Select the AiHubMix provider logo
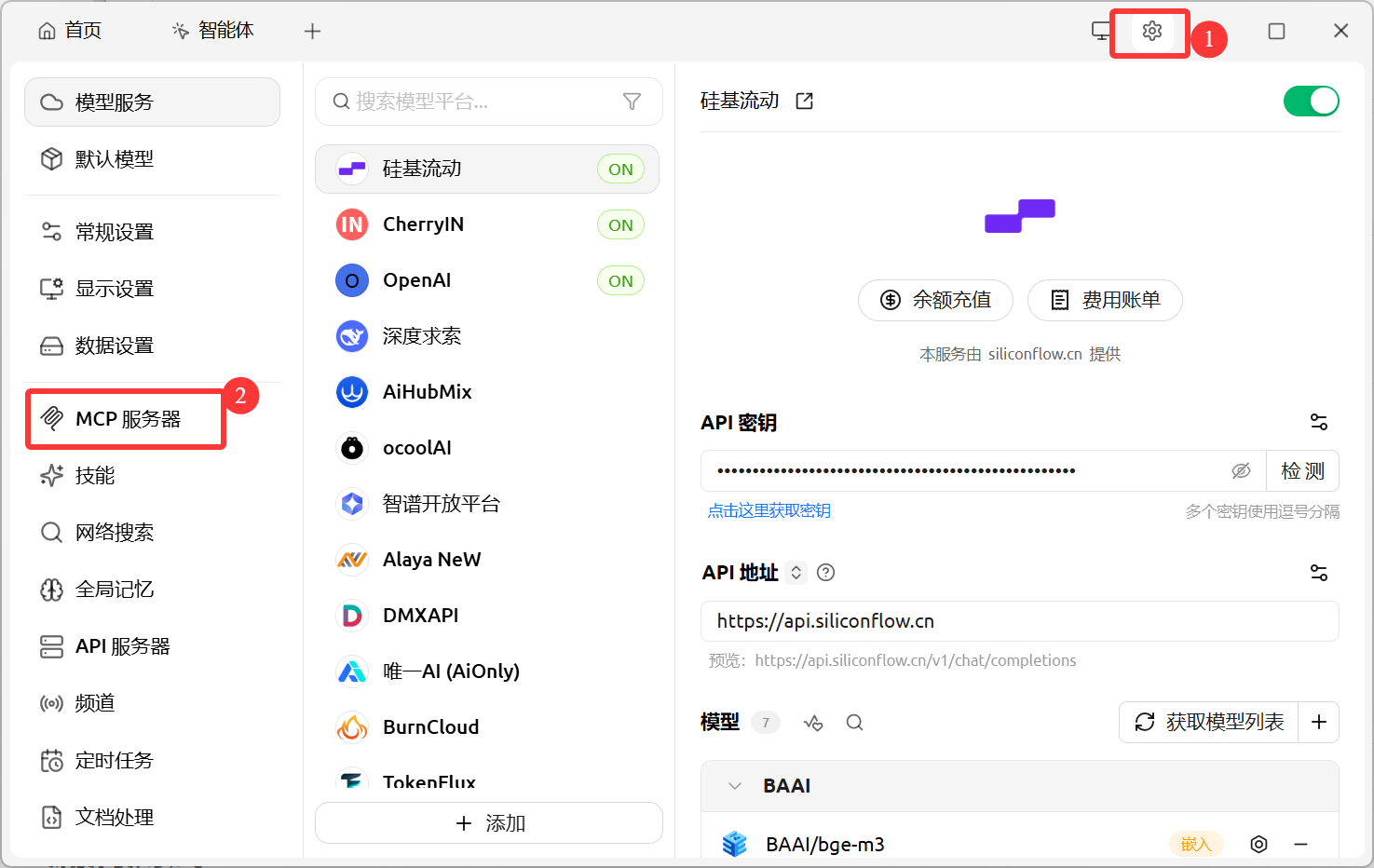This screenshot has height=868, width=1374. point(352,392)
